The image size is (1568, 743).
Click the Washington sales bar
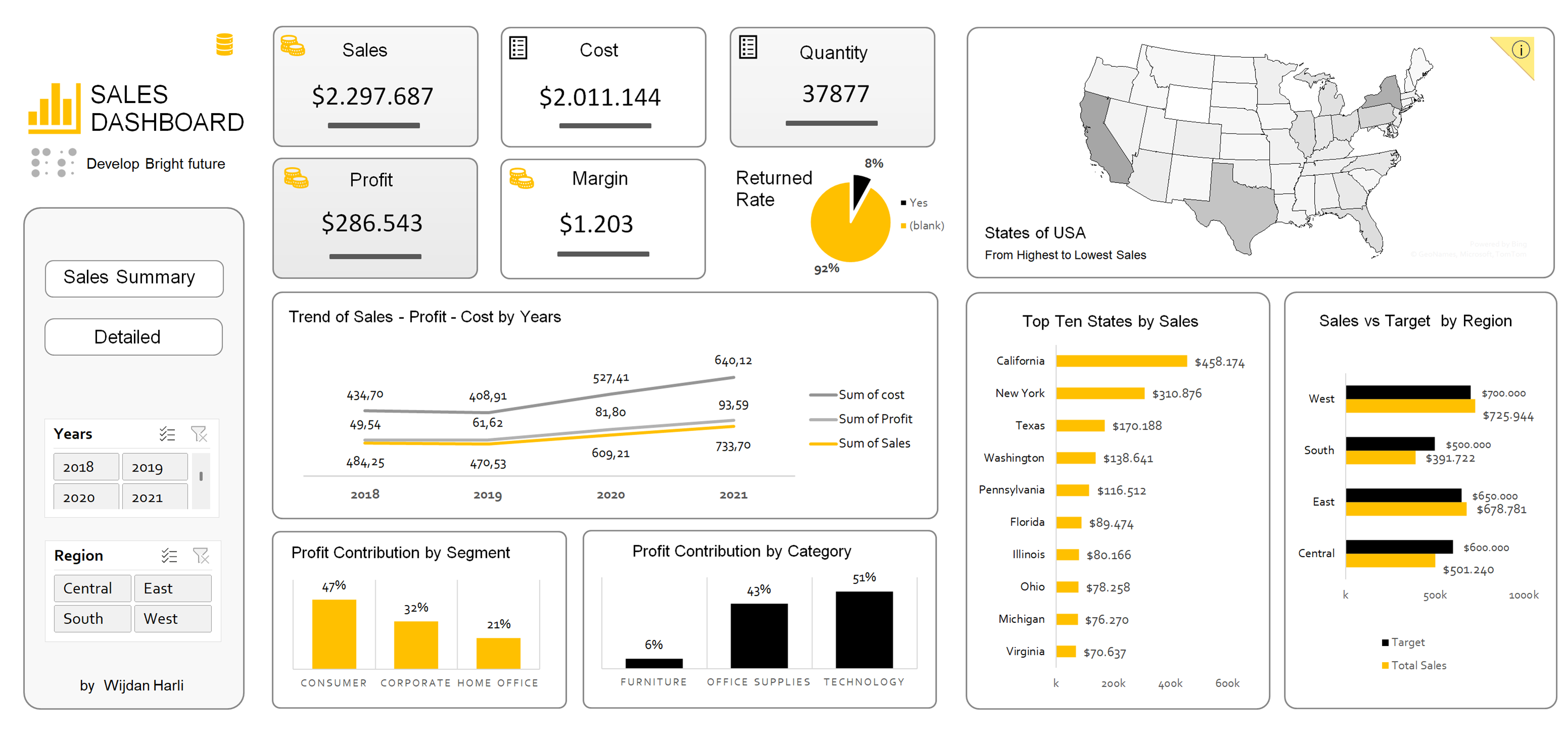point(1076,457)
